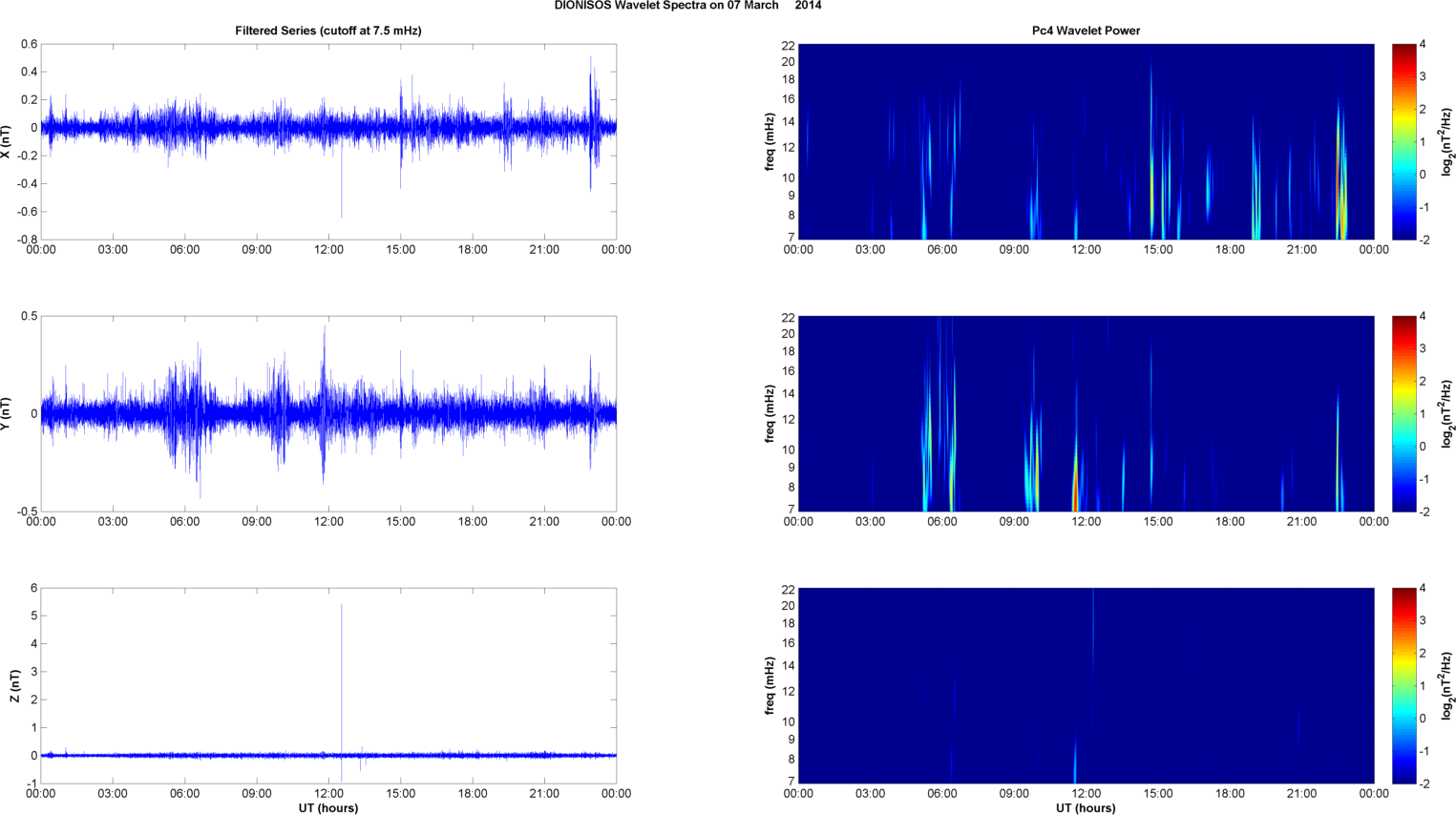Image resolution: width=1456 pixels, height=815 pixels.
Task: Click strong power burst near 22:30 in X spectrum
Action: click(1340, 181)
